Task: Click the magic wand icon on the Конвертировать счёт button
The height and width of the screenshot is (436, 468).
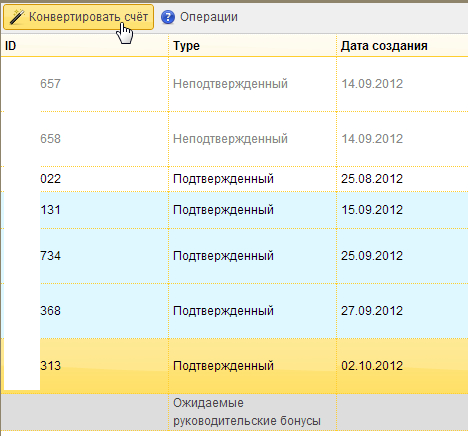Action: point(17,17)
